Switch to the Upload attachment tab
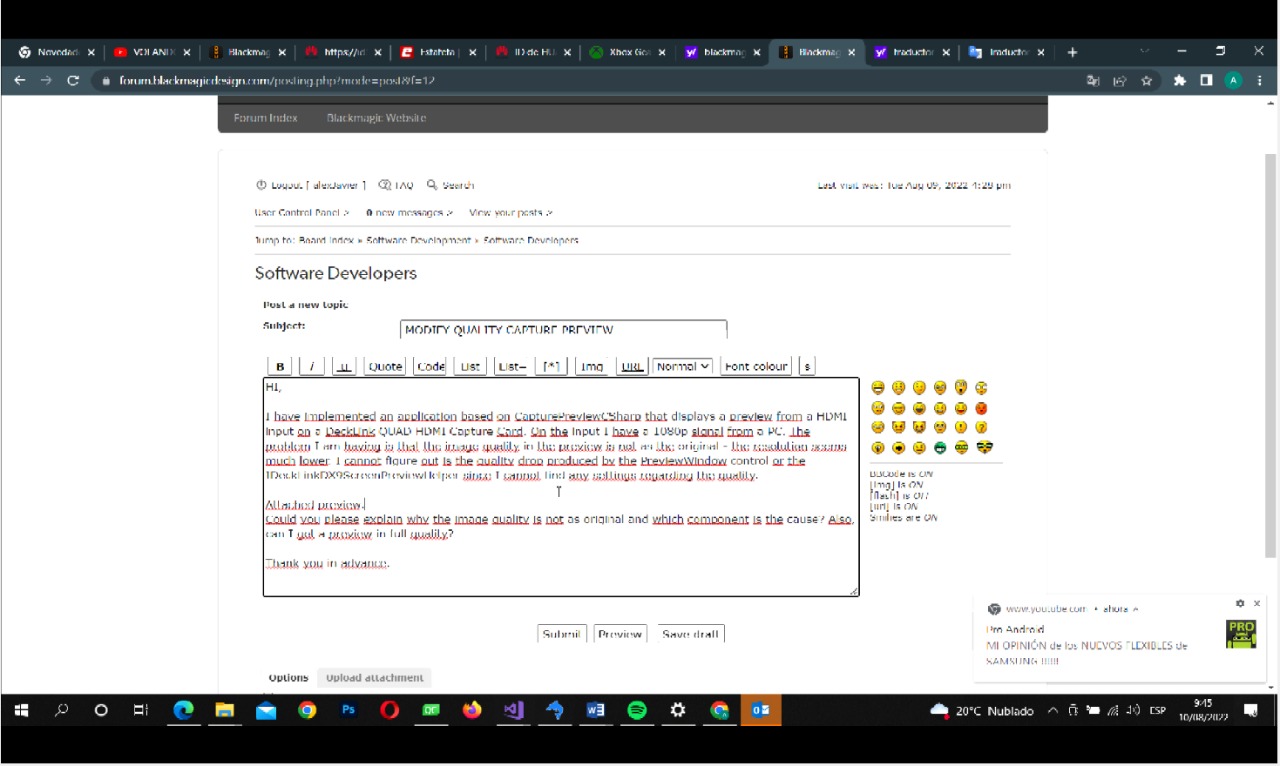Viewport: 1280px width, 766px height. pyautogui.click(x=374, y=678)
